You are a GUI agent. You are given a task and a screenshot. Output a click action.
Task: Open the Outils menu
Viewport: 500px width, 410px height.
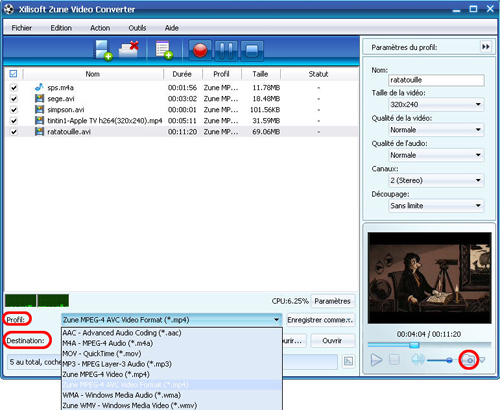[137, 28]
